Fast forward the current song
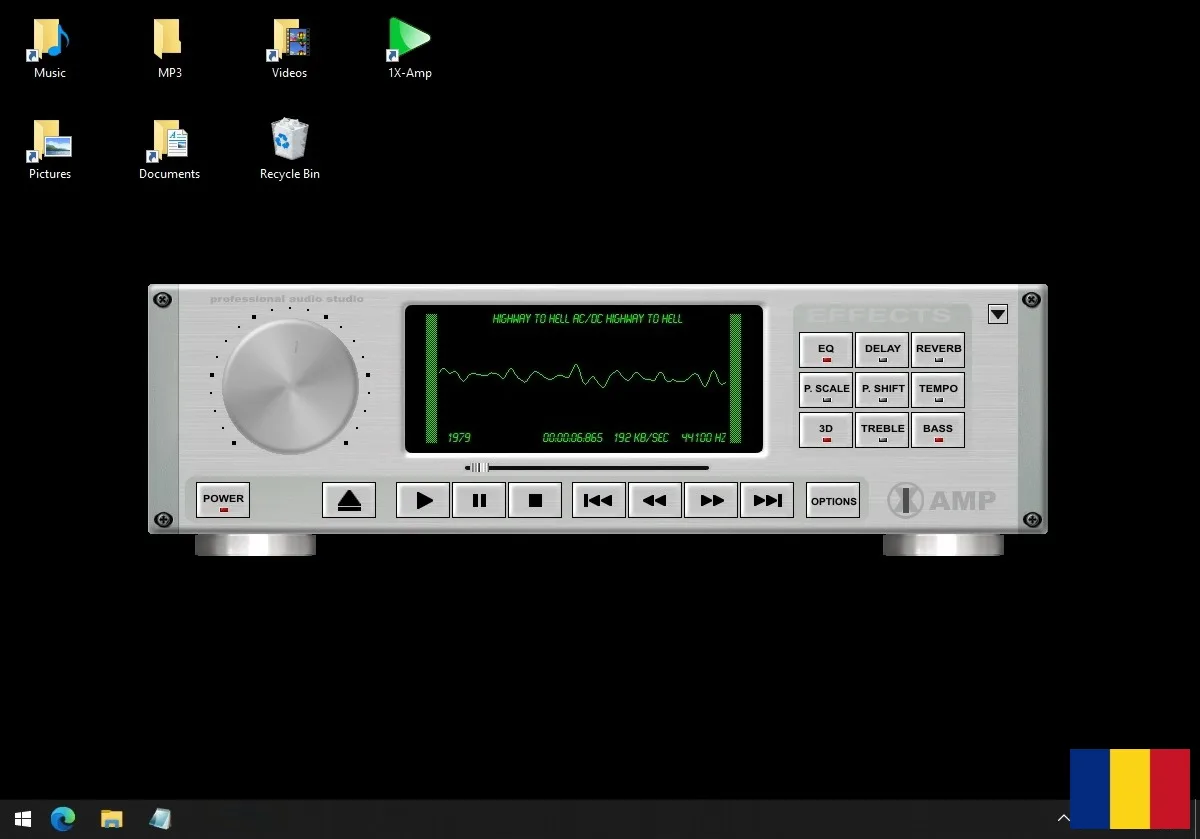Screen dimensions: 1200x839 tap(711, 501)
